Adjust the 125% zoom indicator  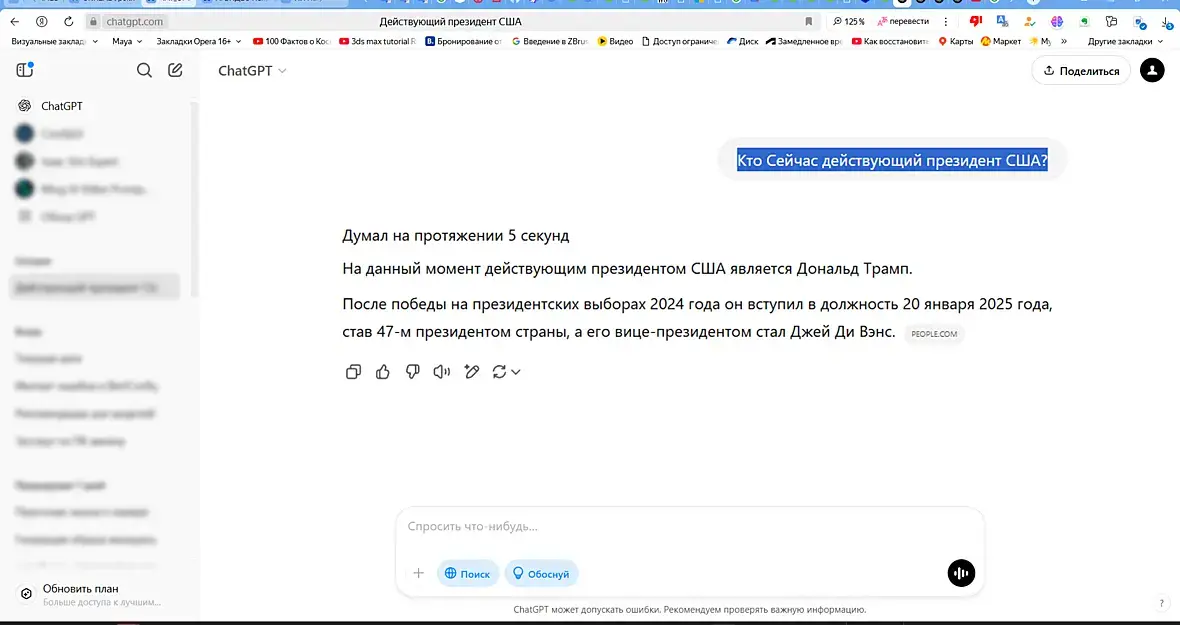[849, 21]
